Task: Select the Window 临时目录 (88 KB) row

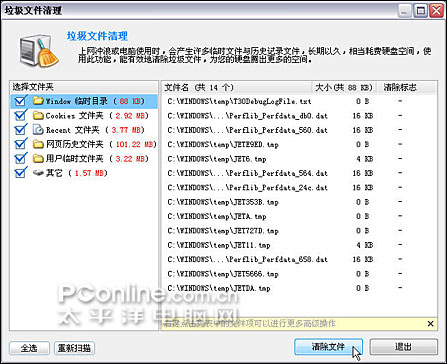Action: [x=84, y=101]
